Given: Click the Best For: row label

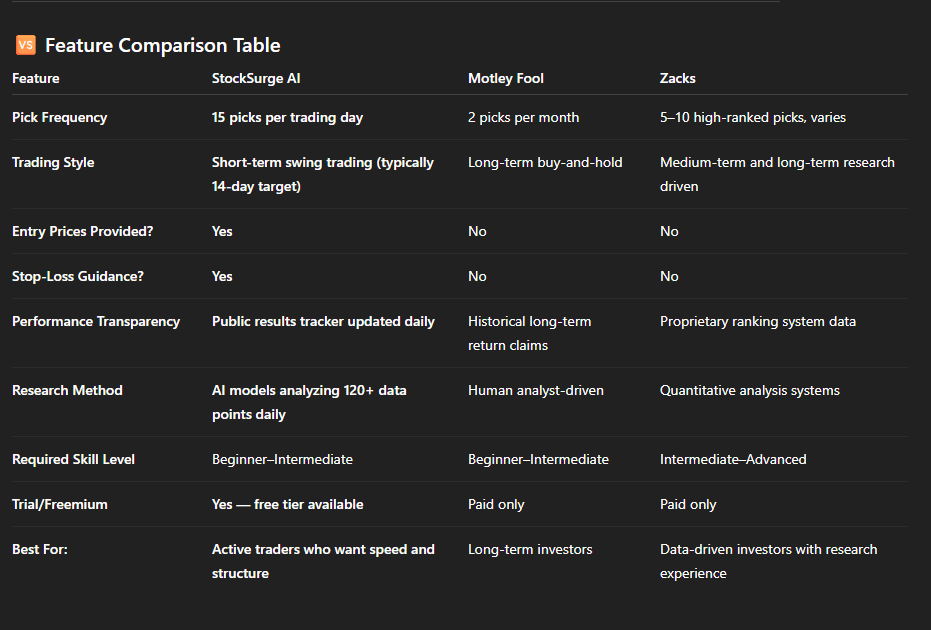Looking at the screenshot, I should pyautogui.click(x=40, y=549).
